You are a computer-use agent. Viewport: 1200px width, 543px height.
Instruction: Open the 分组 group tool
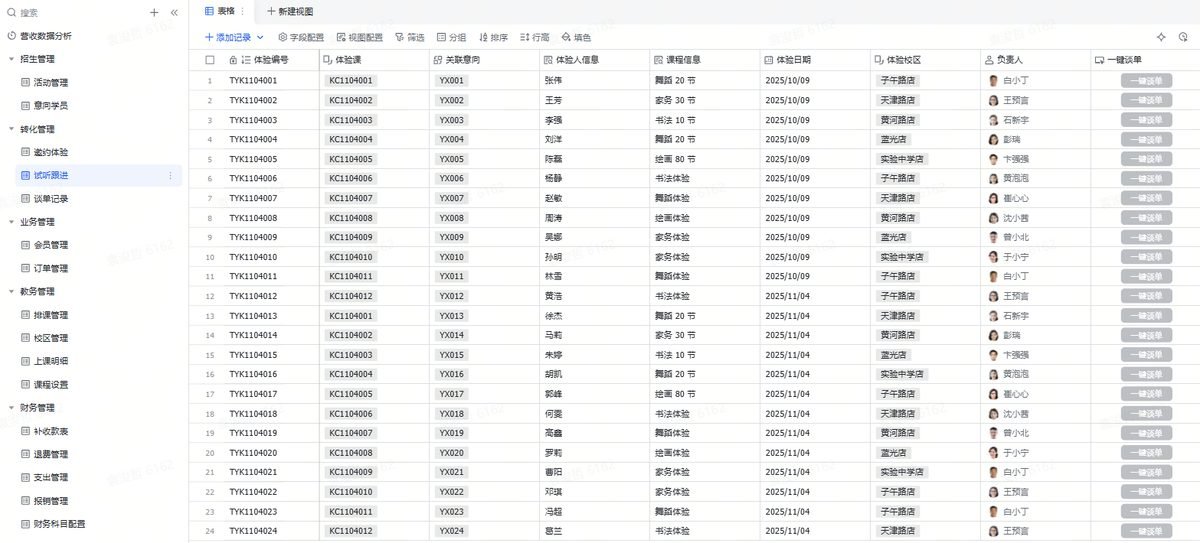(x=451, y=37)
